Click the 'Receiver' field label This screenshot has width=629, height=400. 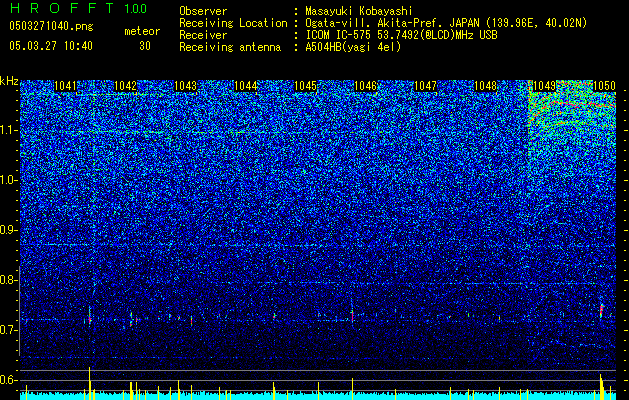203,35
